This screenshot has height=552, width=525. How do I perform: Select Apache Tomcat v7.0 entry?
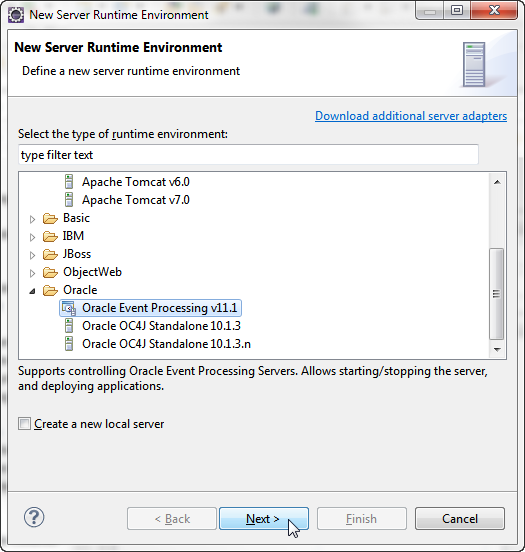click(136, 200)
